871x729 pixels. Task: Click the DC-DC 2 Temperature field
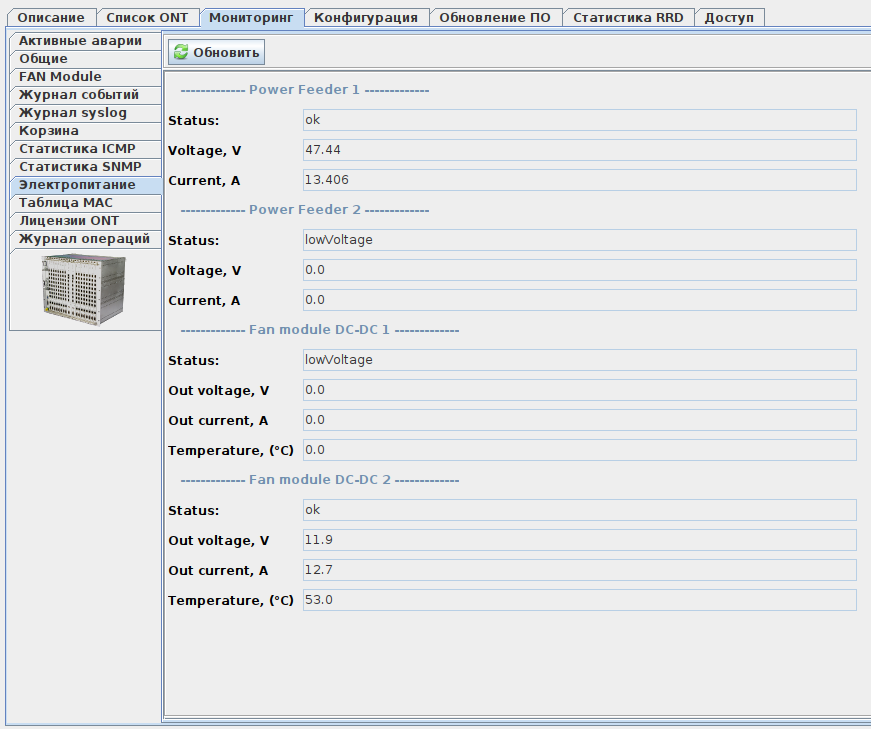pyautogui.click(x=579, y=600)
